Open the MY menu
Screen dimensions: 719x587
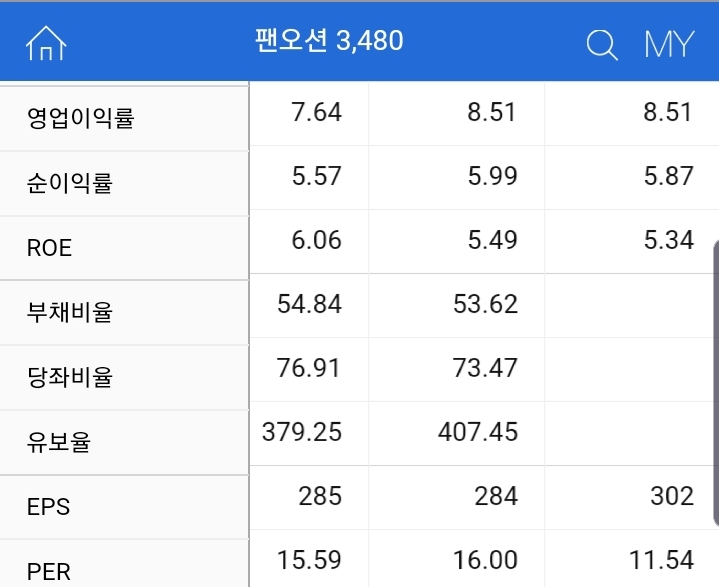click(x=669, y=44)
